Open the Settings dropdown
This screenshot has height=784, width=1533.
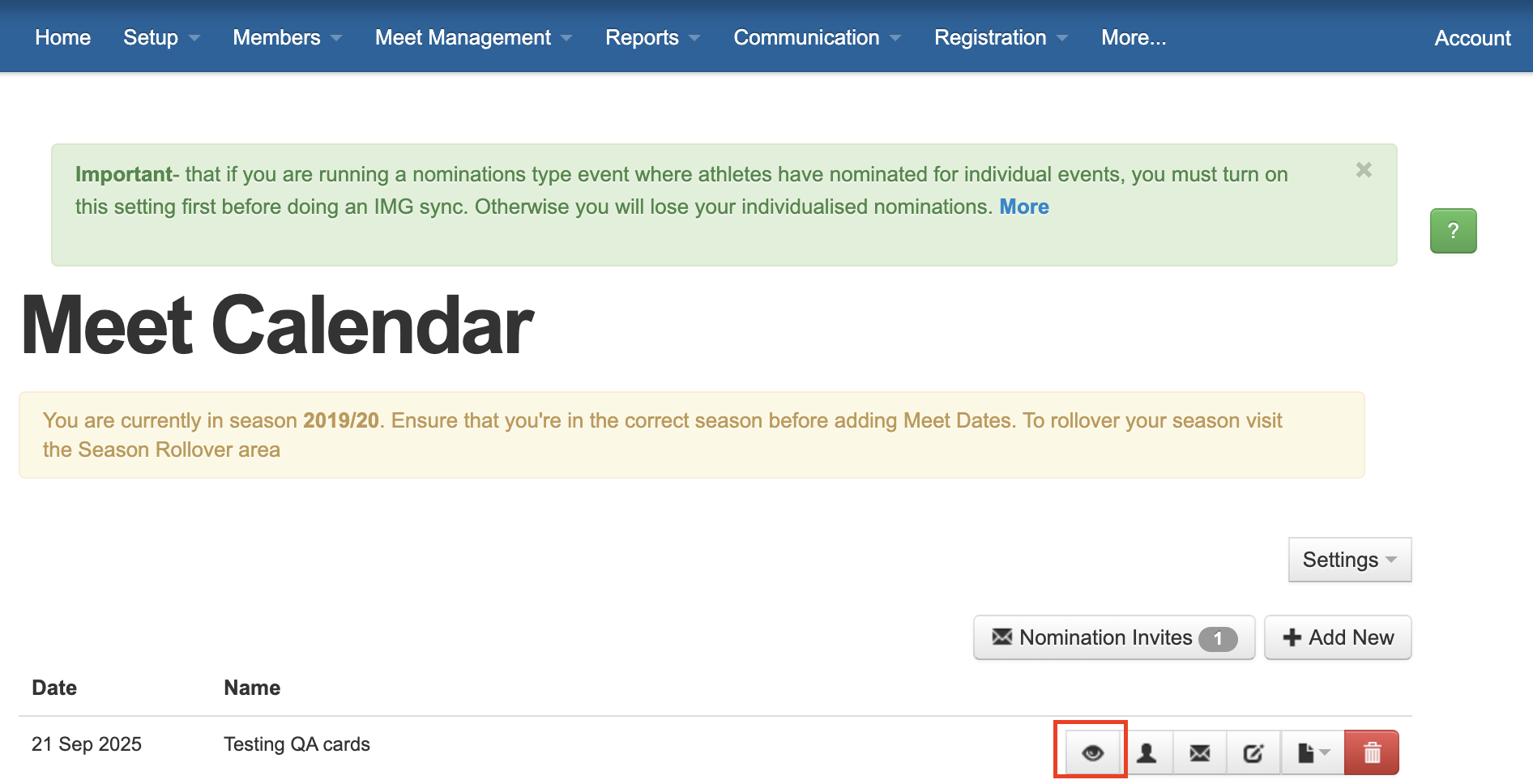(1350, 560)
